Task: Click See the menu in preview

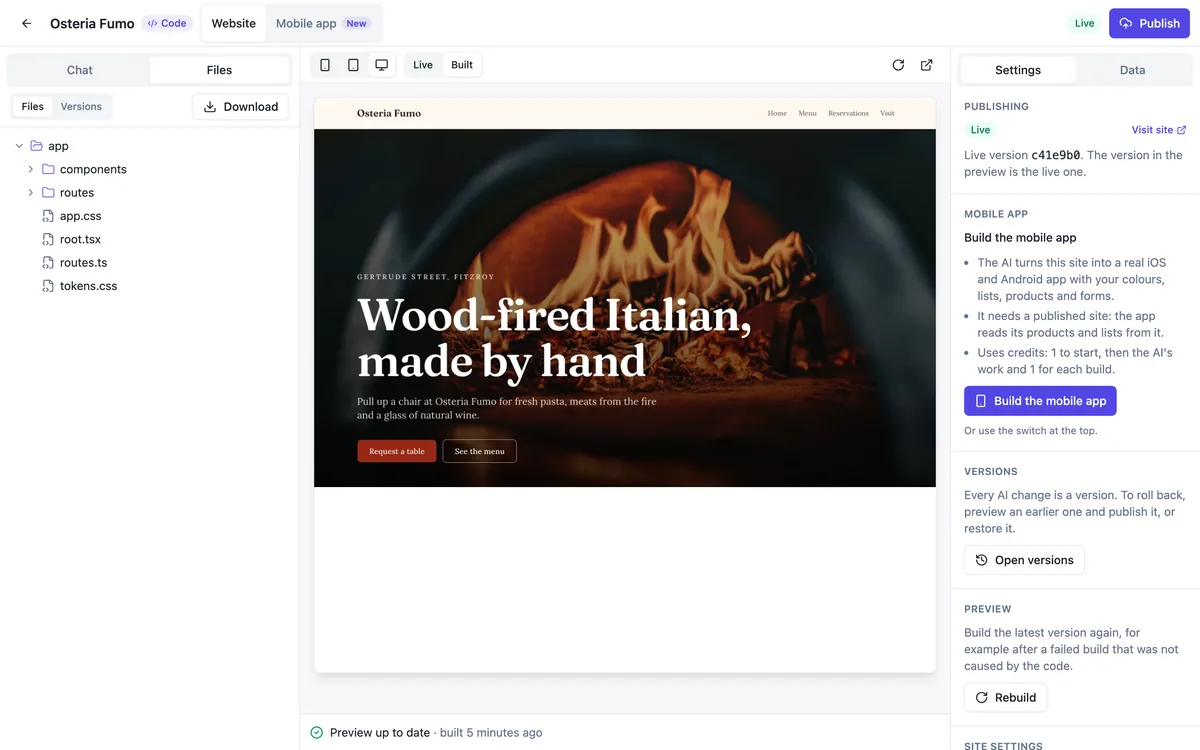Action: [x=480, y=451]
